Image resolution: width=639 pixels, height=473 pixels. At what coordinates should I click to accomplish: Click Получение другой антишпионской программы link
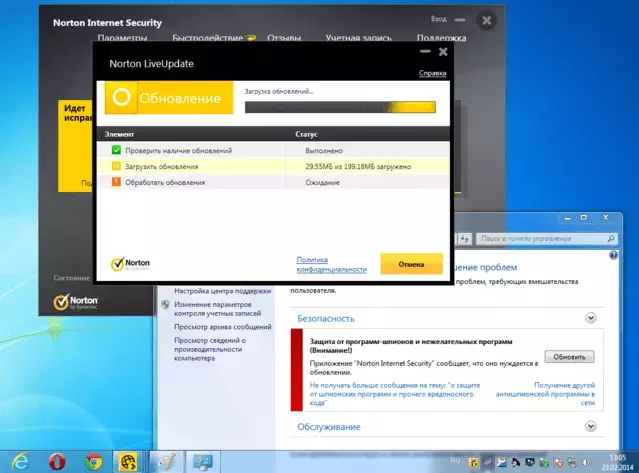545,394
